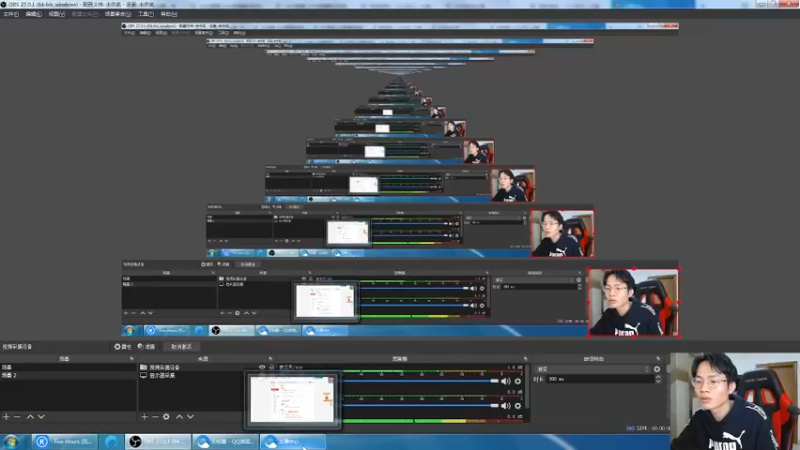The image size is (800, 450).
Task: Open the 帮助(H) menu
Action: click(x=169, y=14)
